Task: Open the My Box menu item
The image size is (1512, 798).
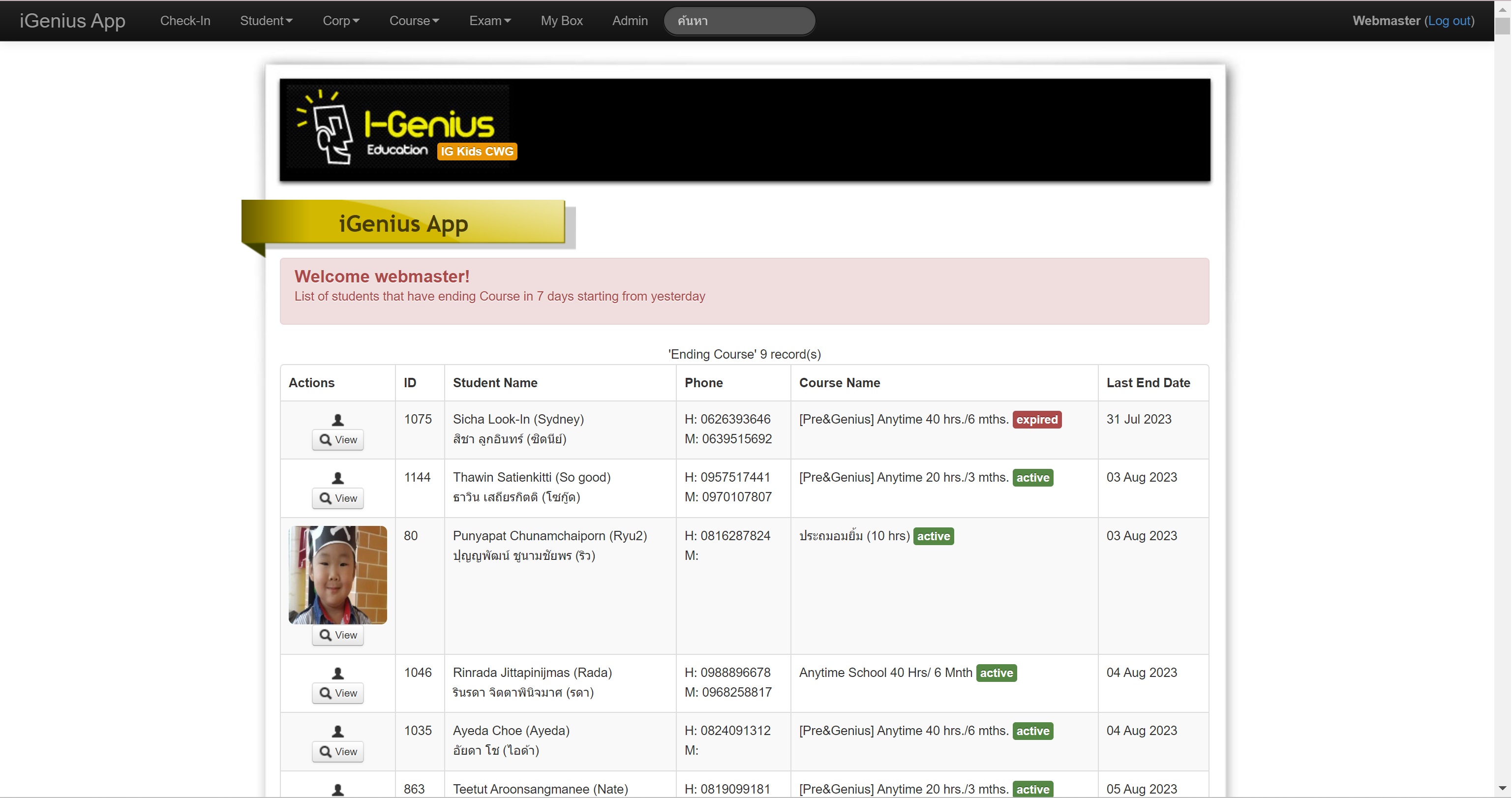Action: click(x=561, y=21)
